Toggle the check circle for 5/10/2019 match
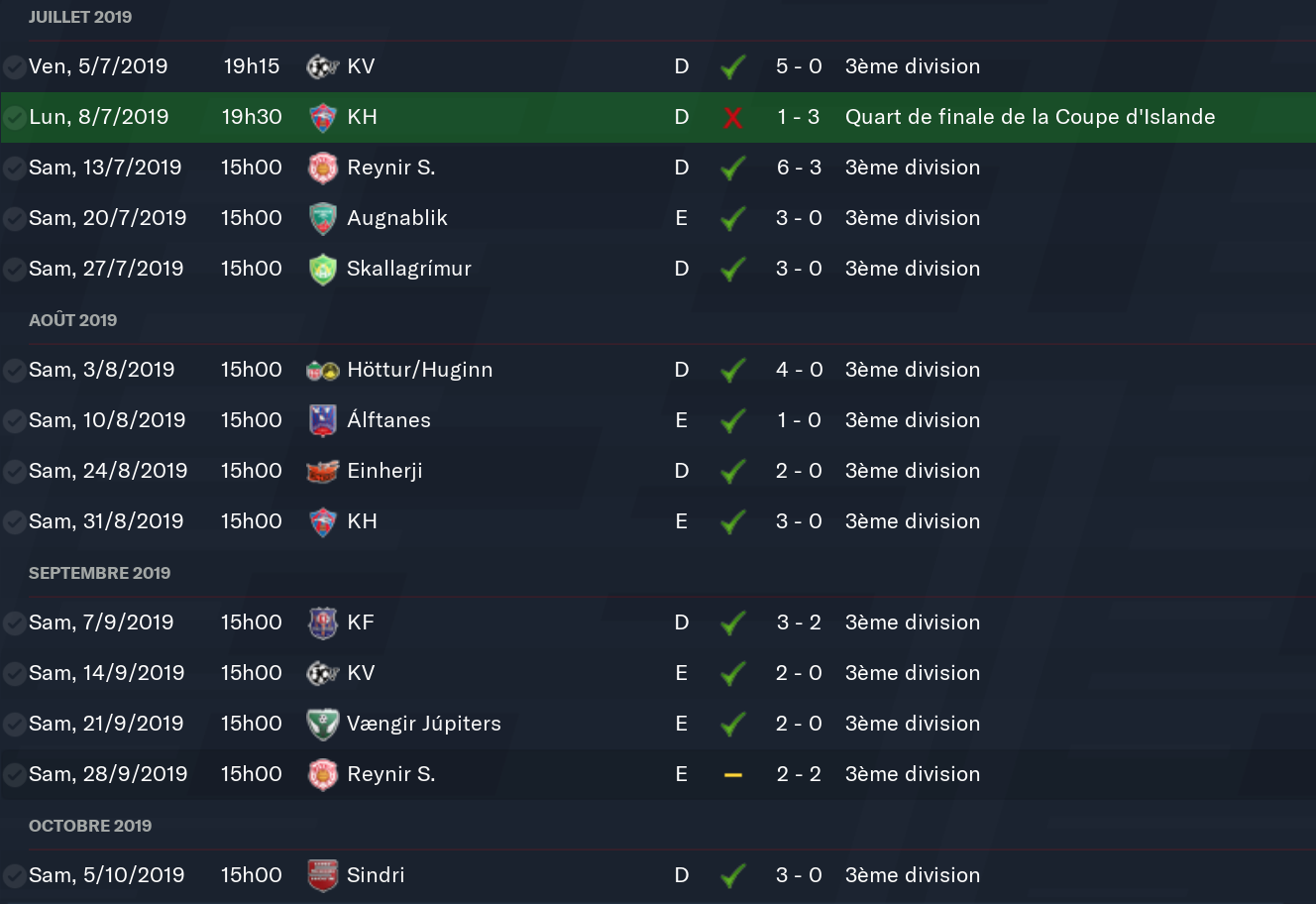The height and width of the screenshot is (904, 1316). (x=14, y=876)
